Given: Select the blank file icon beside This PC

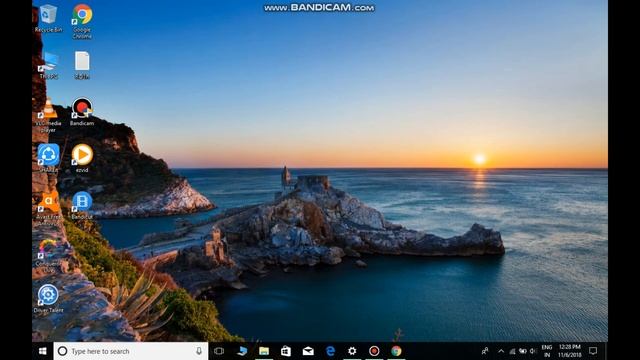Looking at the screenshot, I should 82,65.
